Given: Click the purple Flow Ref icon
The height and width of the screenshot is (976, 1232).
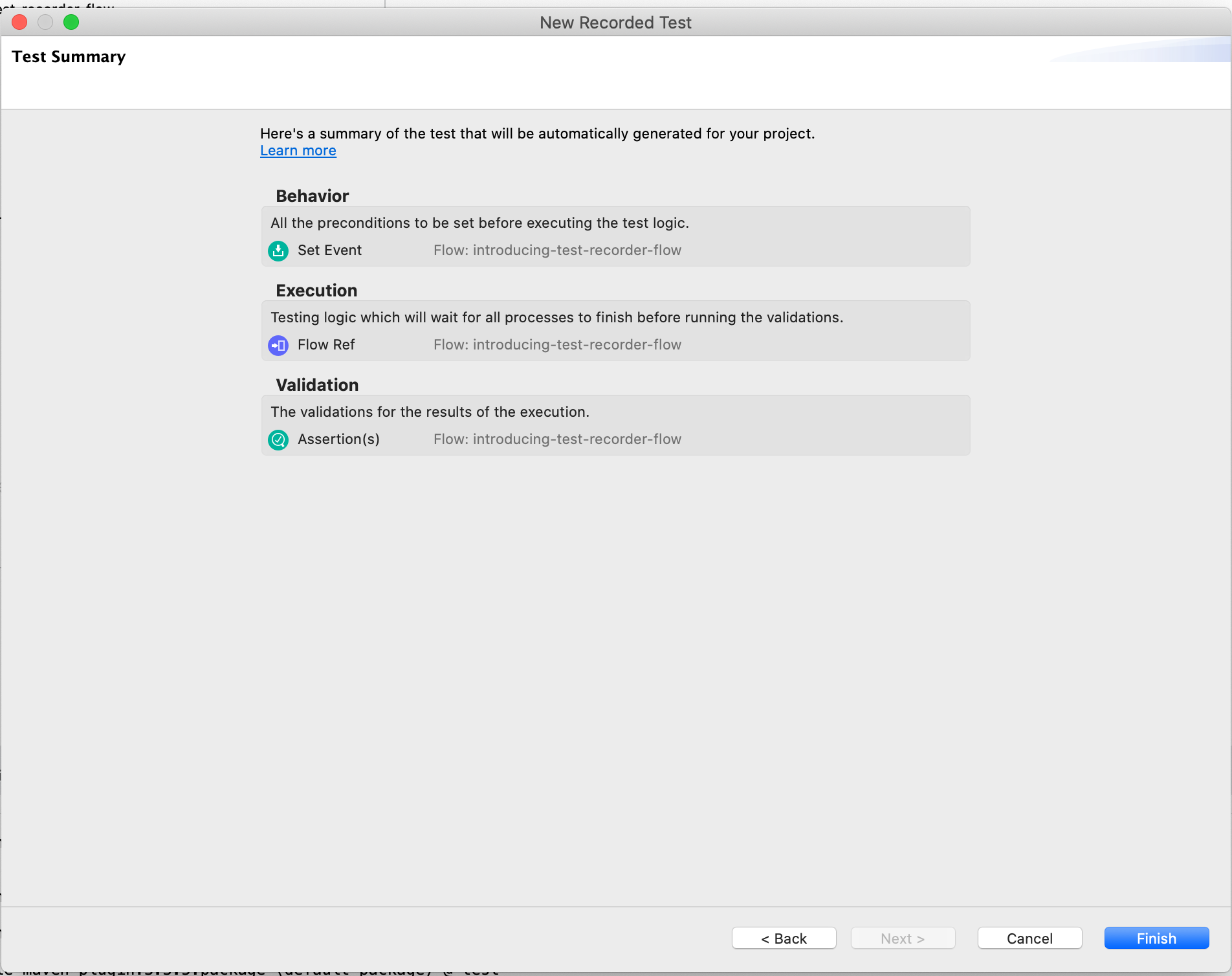Looking at the screenshot, I should (x=278, y=345).
